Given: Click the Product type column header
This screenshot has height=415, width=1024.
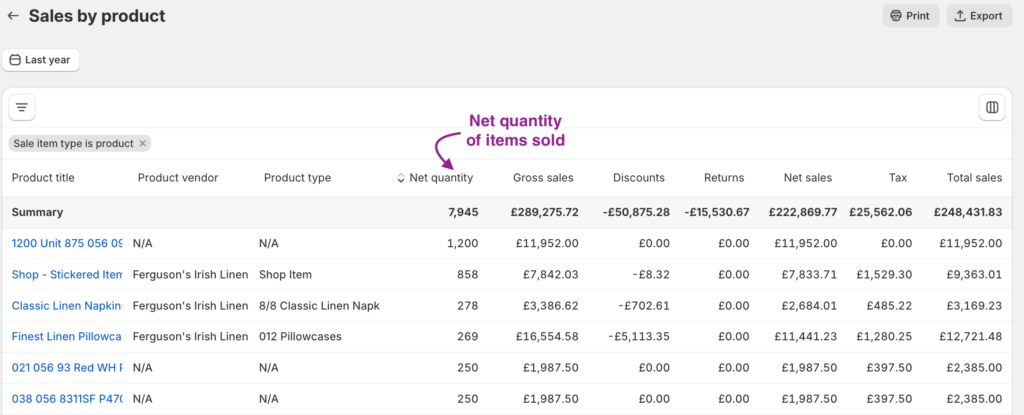Looking at the screenshot, I should point(297,178).
